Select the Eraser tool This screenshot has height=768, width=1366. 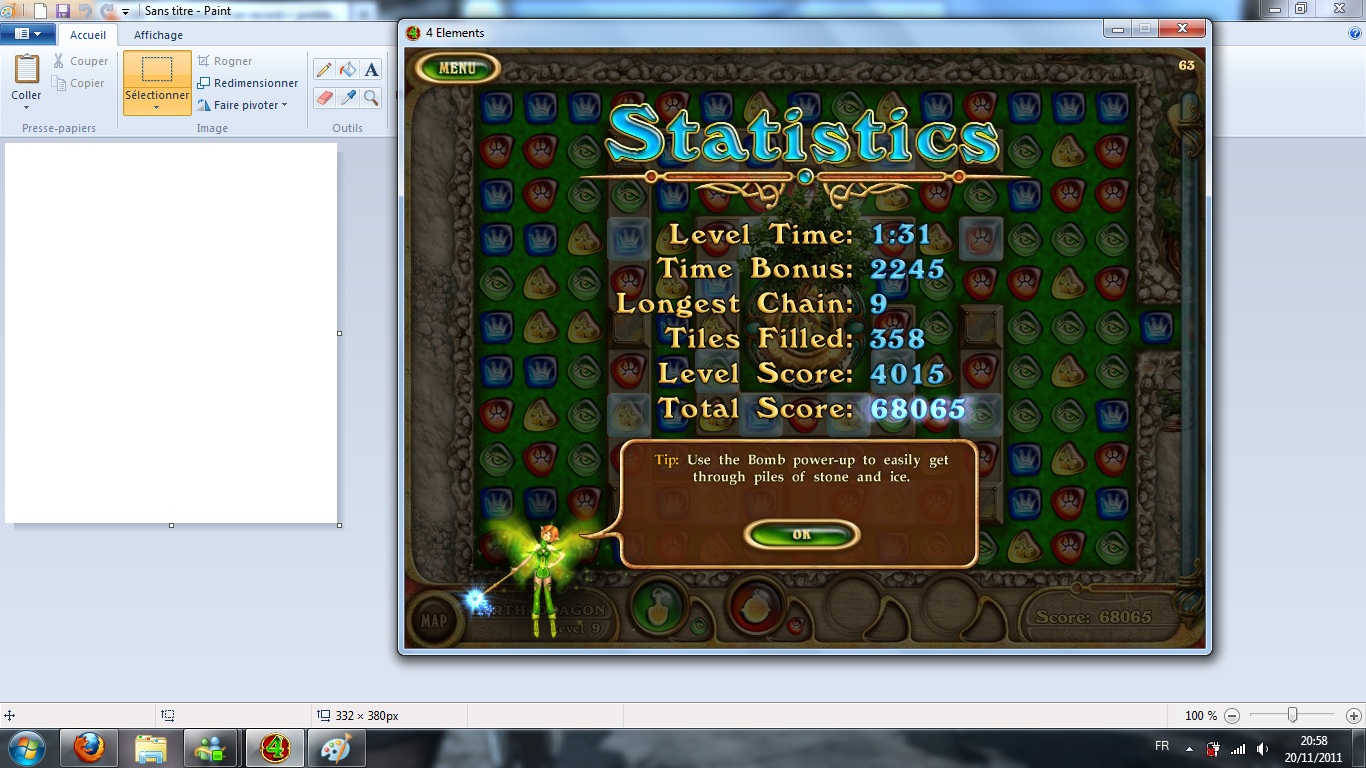tap(324, 97)
